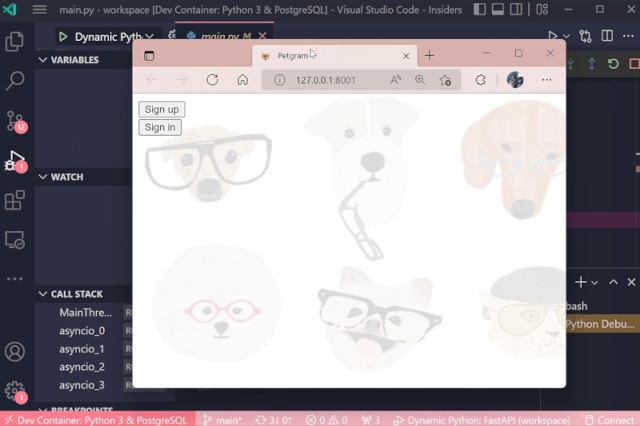640x426 pixels.
Task: Open browser Extensions menu
Action: [x=480, y=80]
